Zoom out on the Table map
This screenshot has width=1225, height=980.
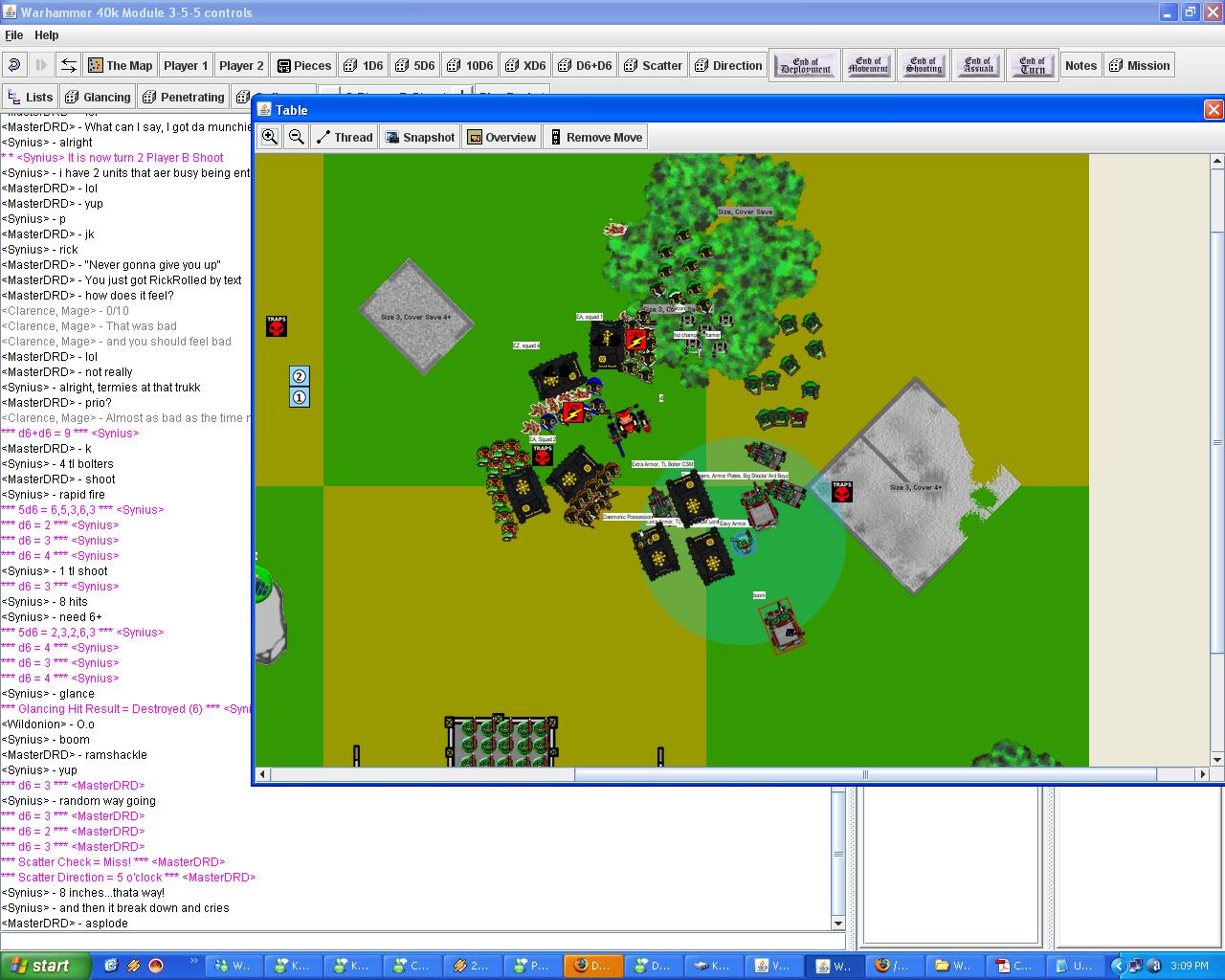297,137
